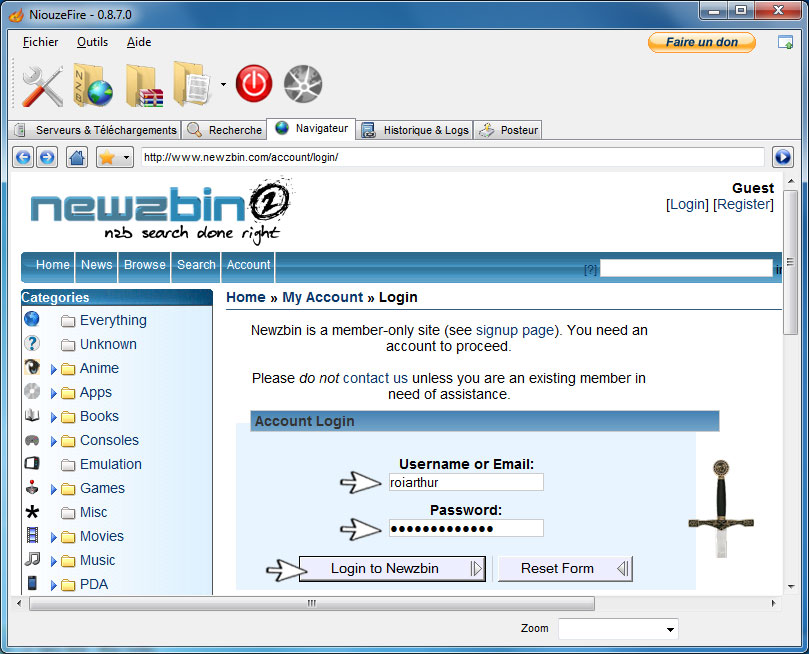Click the Reset Form button
Screen dimensions: 809x654
565,568
